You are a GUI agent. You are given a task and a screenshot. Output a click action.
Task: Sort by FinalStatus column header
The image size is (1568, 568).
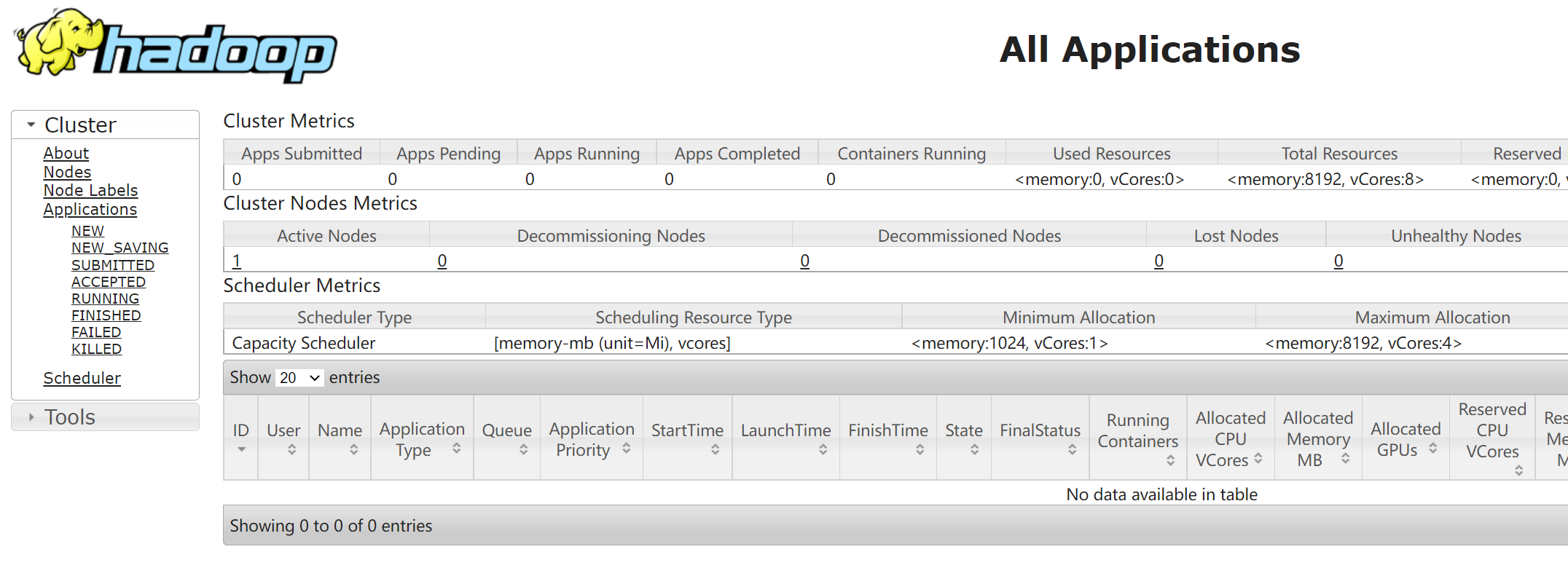(x=1040, y=438)
